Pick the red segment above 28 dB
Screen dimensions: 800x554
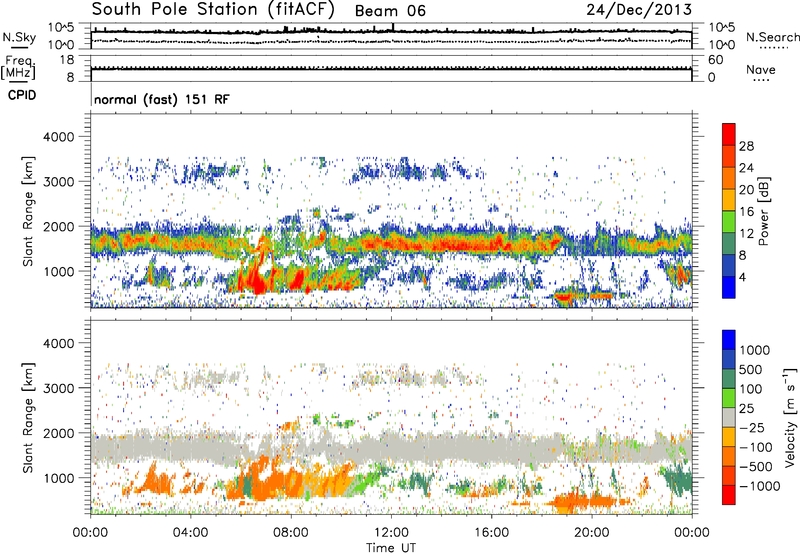click(x=729, y=134)
